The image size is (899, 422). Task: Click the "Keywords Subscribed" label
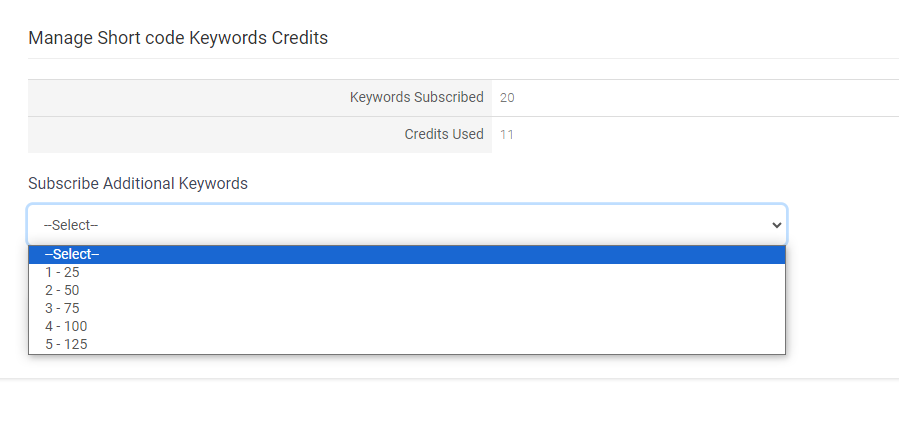coord(417,97)
